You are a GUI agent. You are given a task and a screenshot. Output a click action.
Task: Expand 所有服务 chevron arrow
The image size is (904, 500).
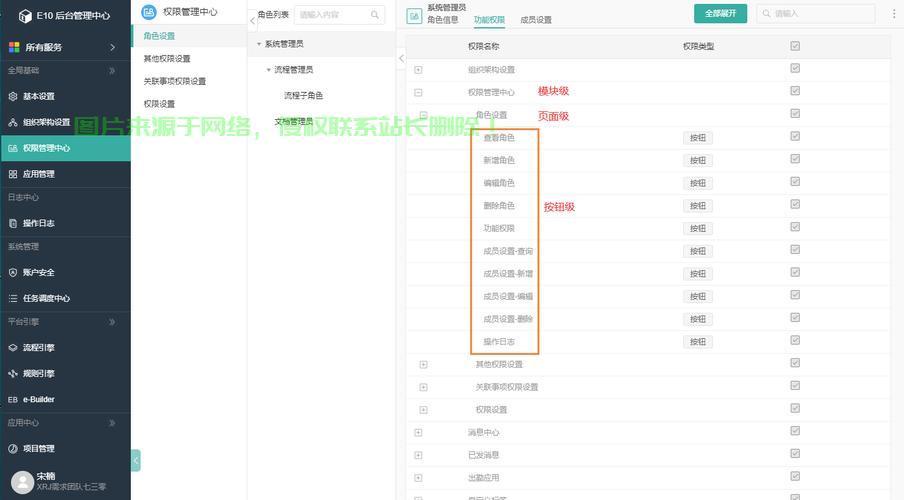click(x=112, y=47)
